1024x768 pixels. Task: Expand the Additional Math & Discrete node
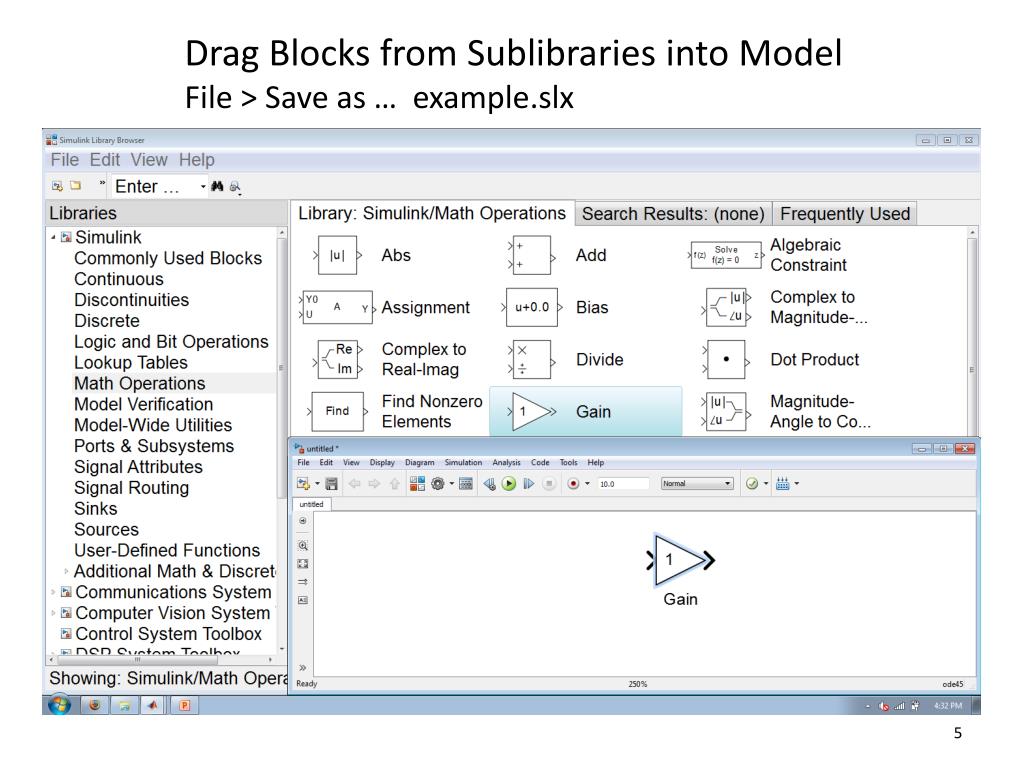(67, 571)
